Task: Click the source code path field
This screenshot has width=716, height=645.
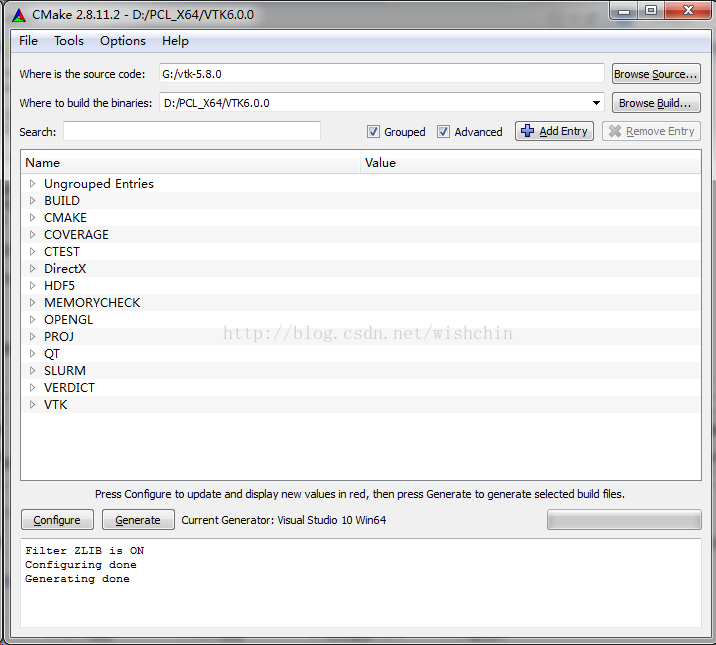Action: click(x=382, y=73)
